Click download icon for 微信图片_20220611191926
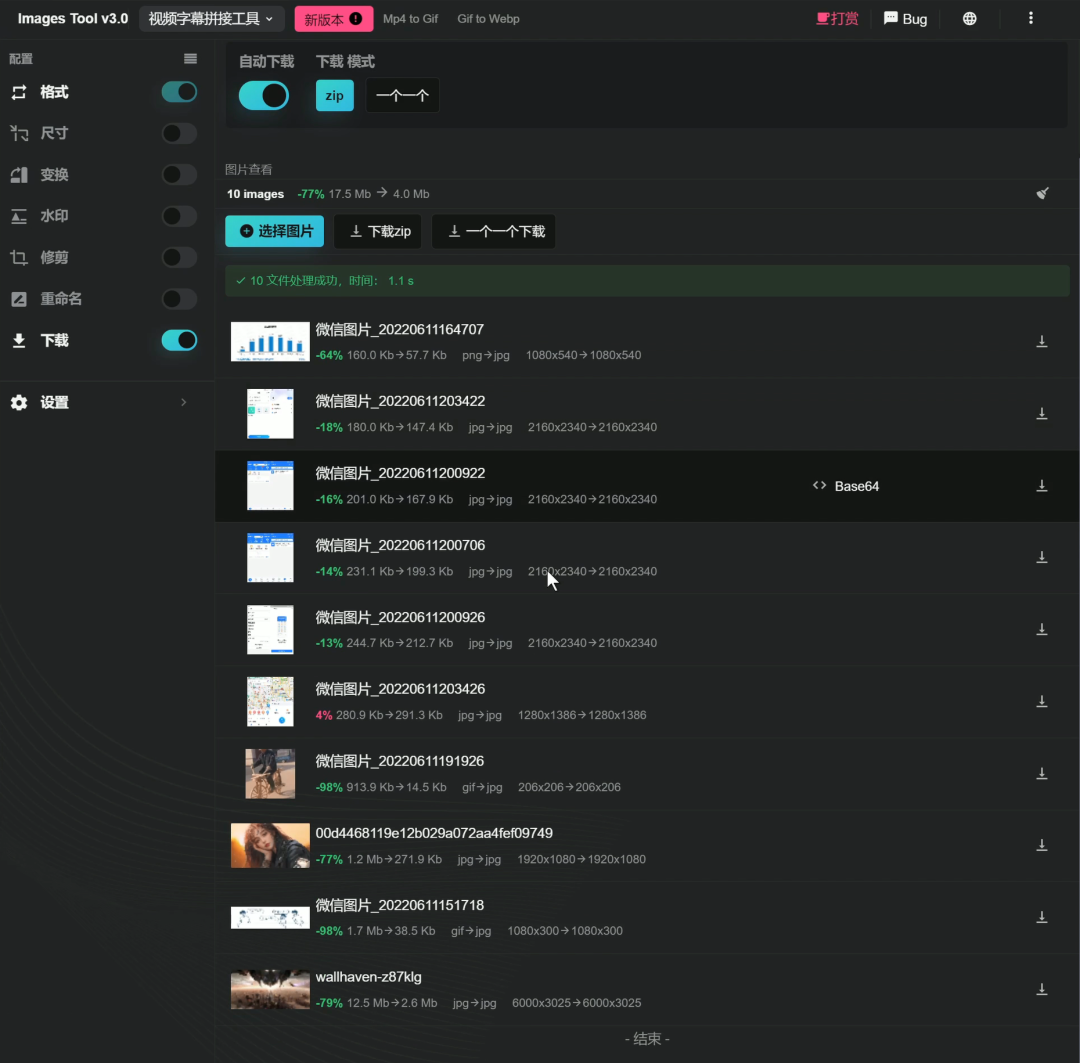Viewport: 1080px width, 1063px height. 1041,773
